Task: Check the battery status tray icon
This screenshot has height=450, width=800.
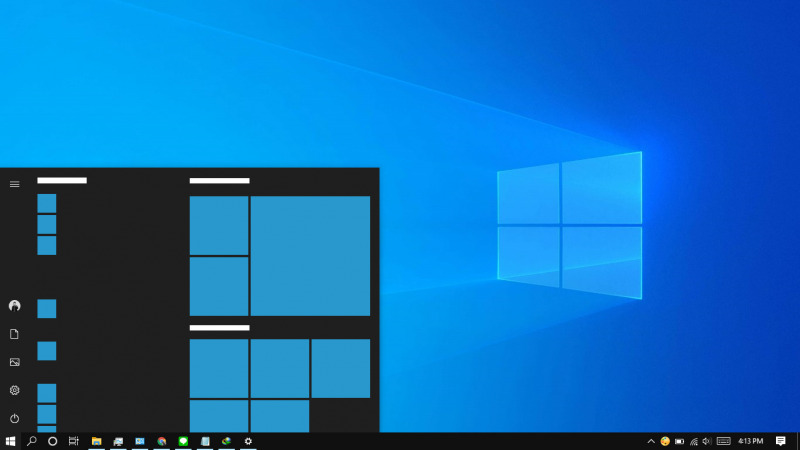Action: [x=680, y=441]
